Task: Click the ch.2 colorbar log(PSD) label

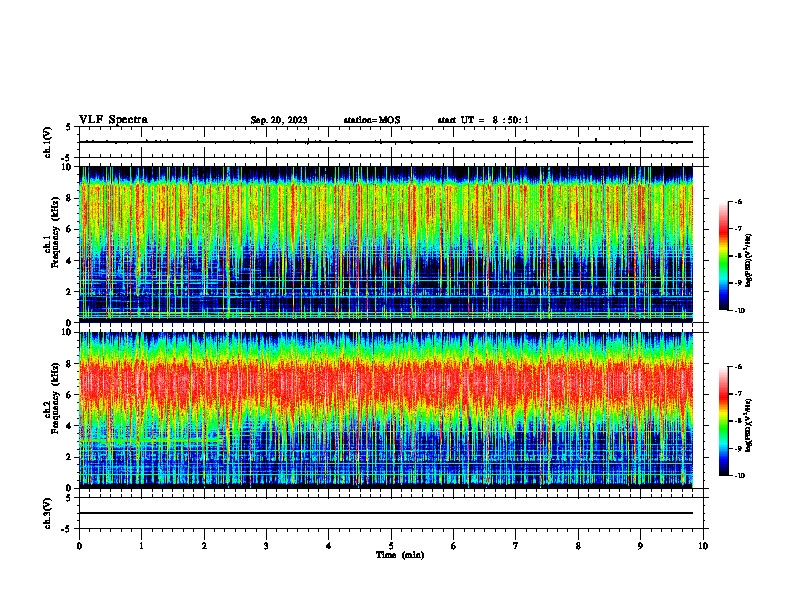Action: (x=749, y=426)
